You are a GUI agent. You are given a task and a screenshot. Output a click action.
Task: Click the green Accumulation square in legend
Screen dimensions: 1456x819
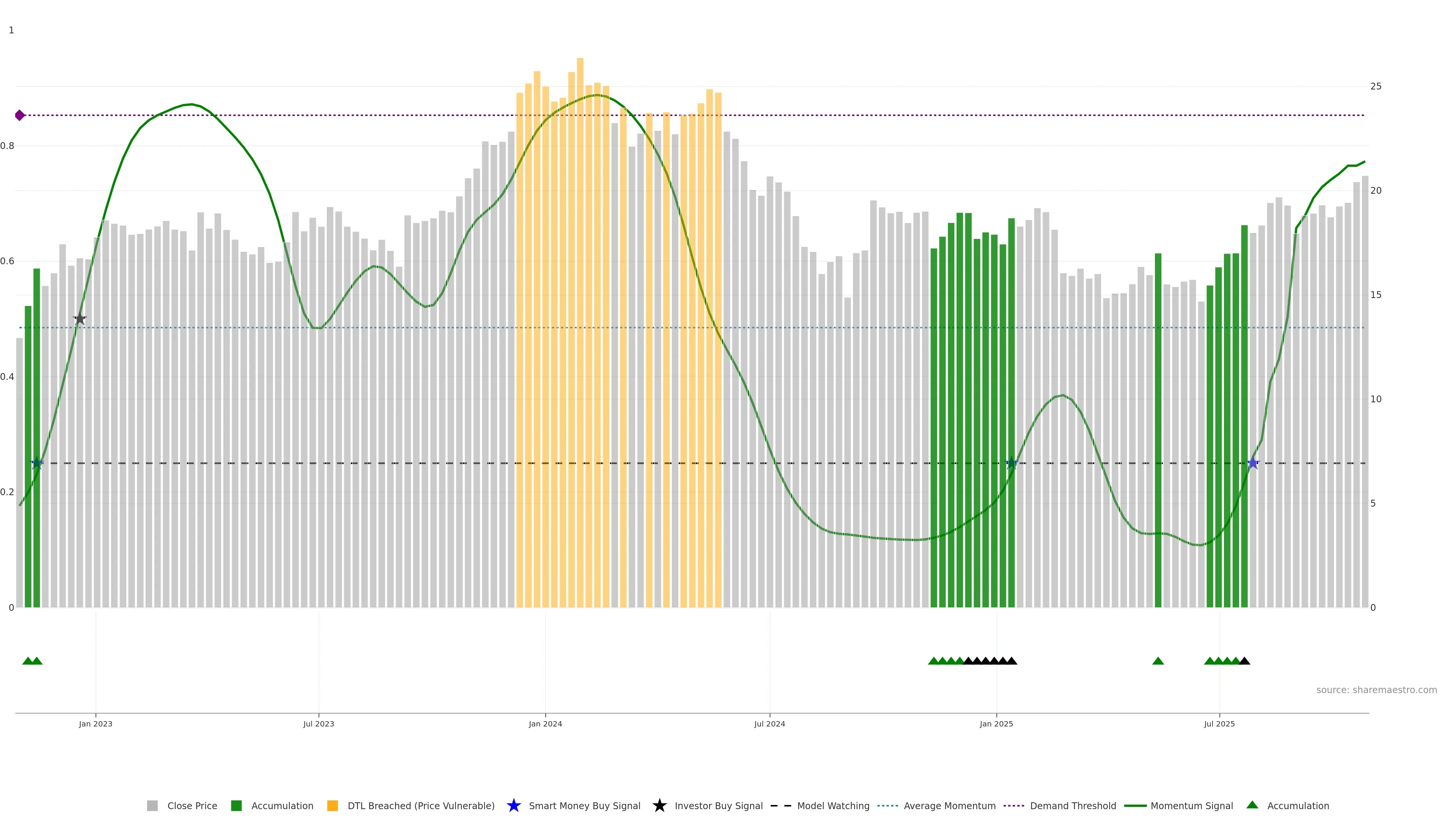pyautogui.click(x=236, y=805)
